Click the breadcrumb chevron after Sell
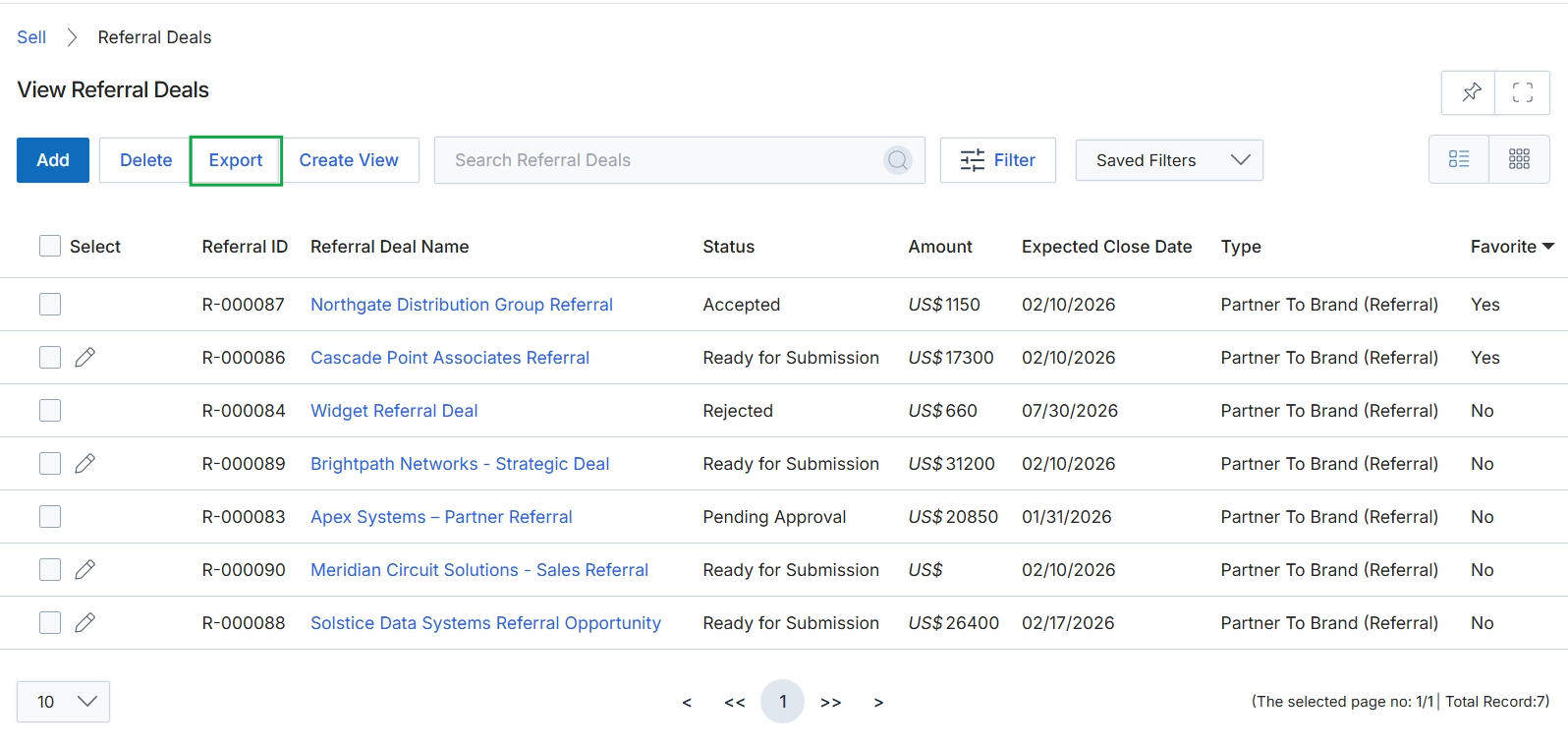Screen dimensions: 1568x746 (x=72, y=37)
